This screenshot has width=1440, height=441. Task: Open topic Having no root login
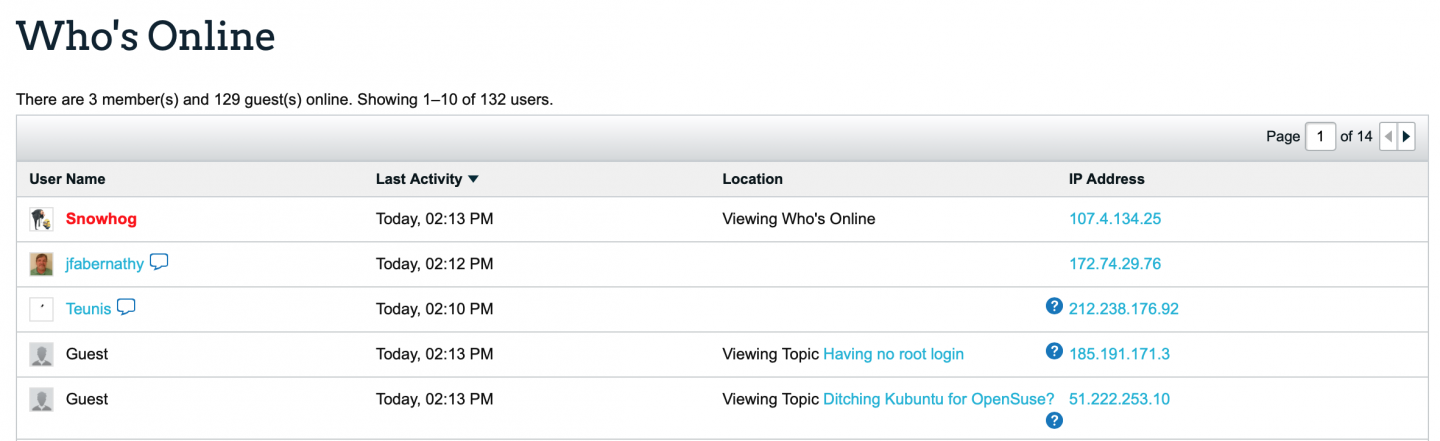tap(893, 354)
